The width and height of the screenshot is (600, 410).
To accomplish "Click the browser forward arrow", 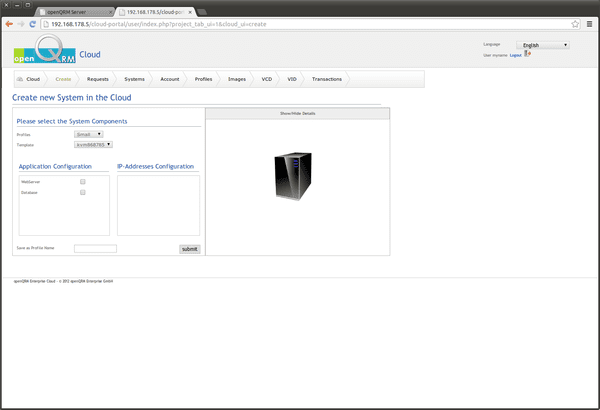I will tap(21, 24).
